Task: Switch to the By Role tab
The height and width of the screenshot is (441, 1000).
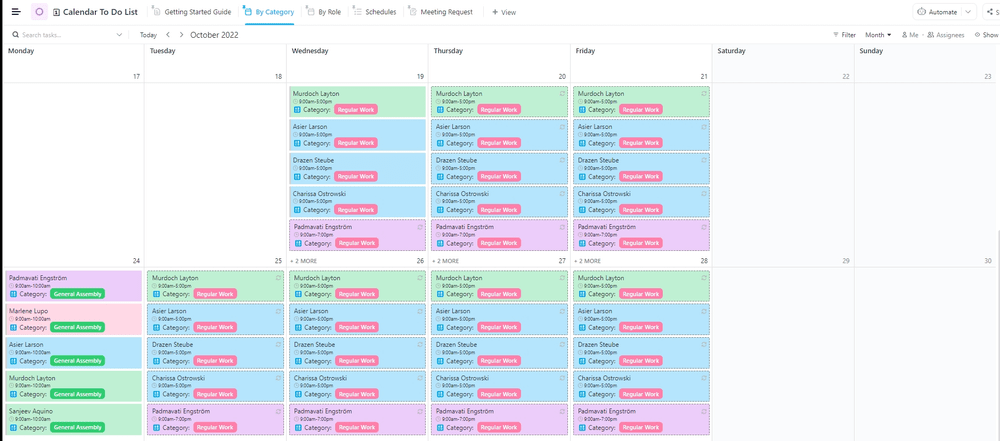Action: click(324, 12)
